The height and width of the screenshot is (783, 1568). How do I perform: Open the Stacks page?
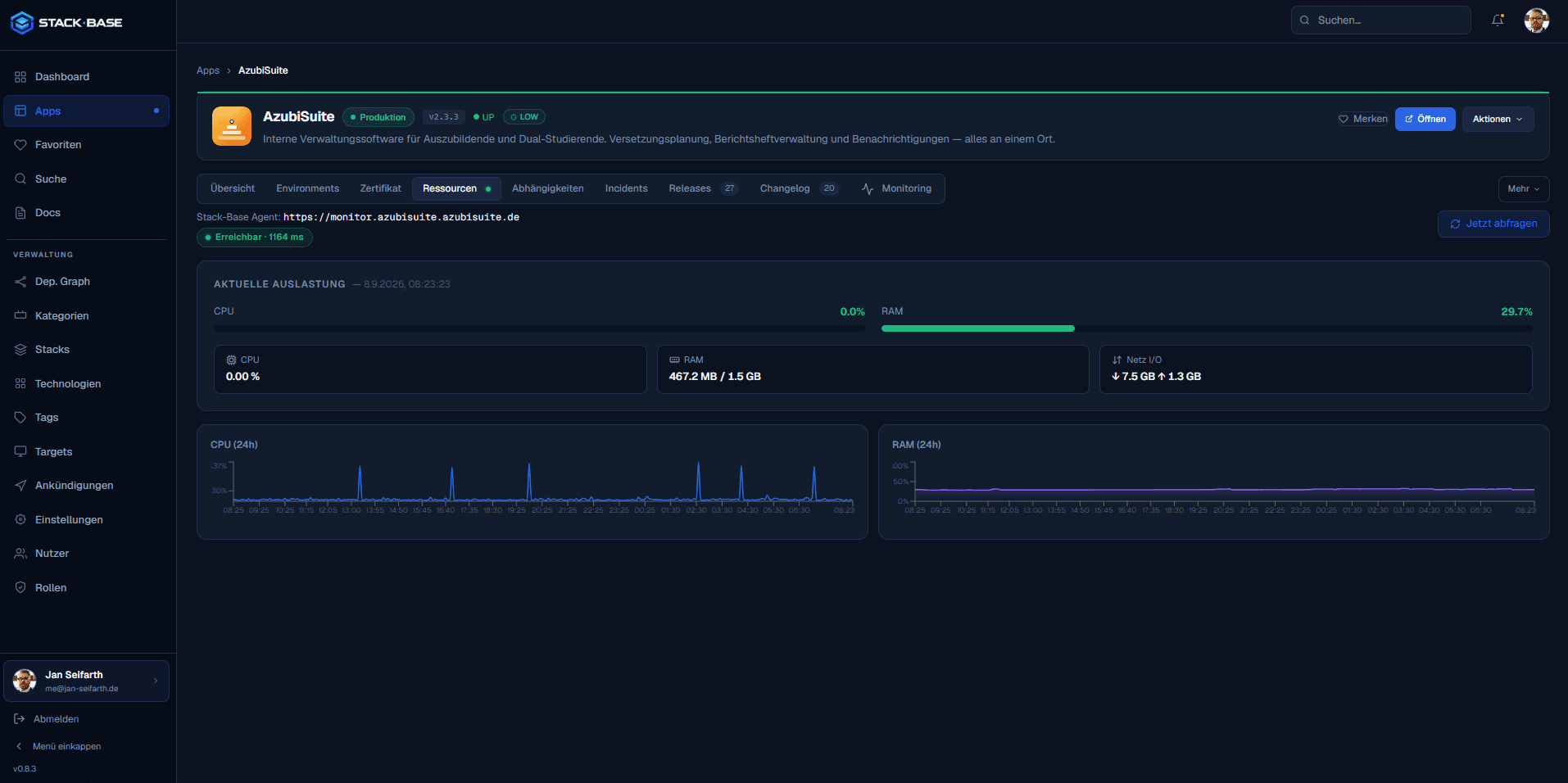pyautogui.click(x=86, y=350)
